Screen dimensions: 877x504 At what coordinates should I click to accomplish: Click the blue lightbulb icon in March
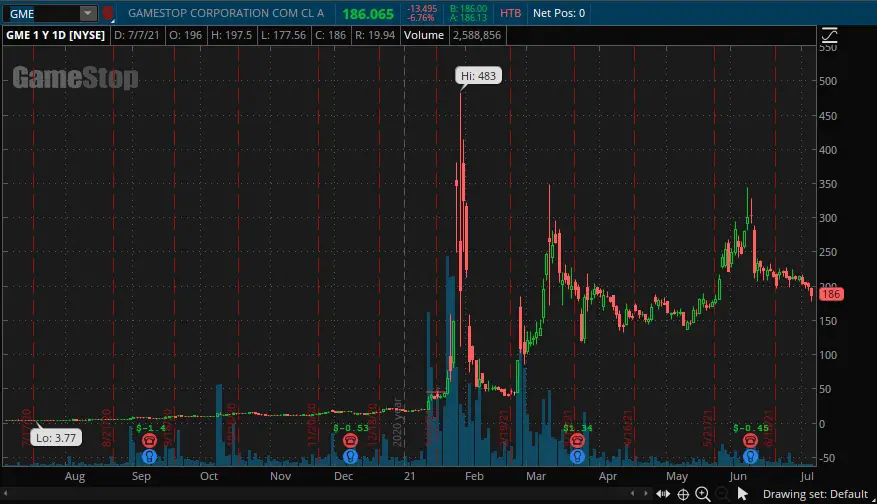pyautogui.click(x=577, y=456)
